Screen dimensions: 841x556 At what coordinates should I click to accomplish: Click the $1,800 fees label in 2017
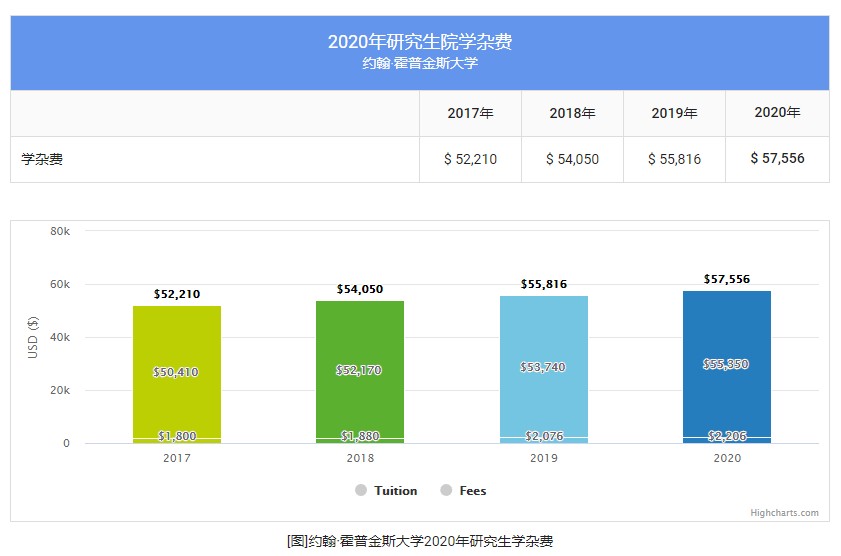pos(177,436)
